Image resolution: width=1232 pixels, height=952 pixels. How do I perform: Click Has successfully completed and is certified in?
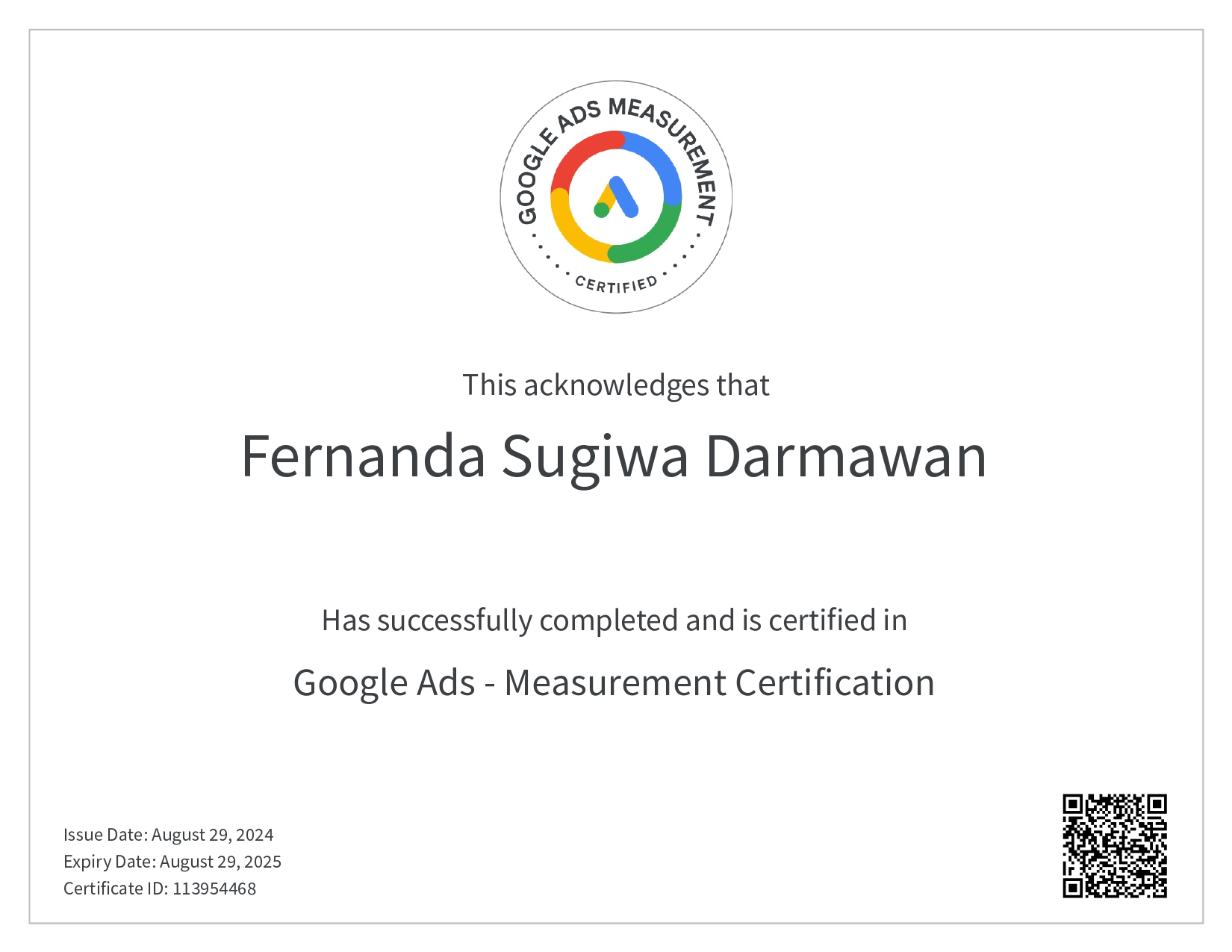click(x=614, y=619)
